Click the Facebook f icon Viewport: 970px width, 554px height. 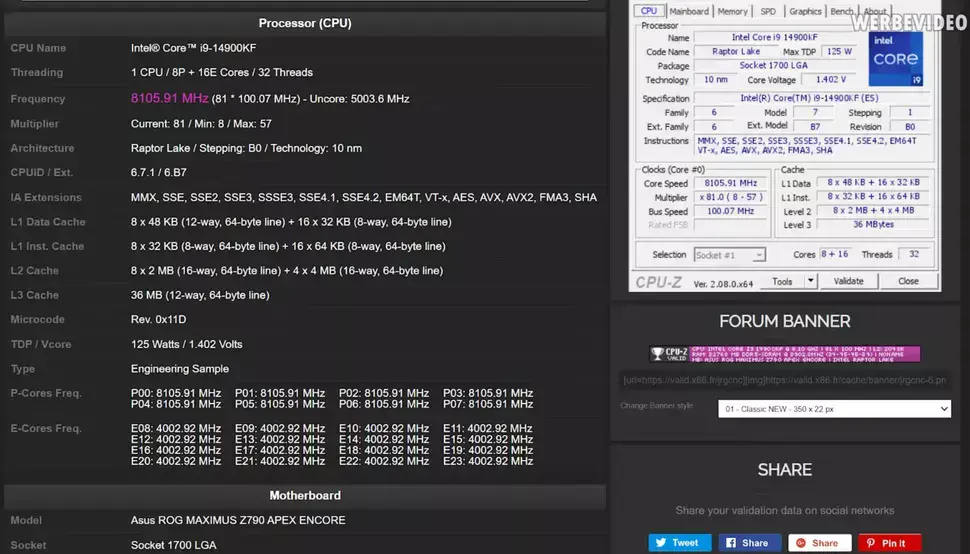pos(731,543)
